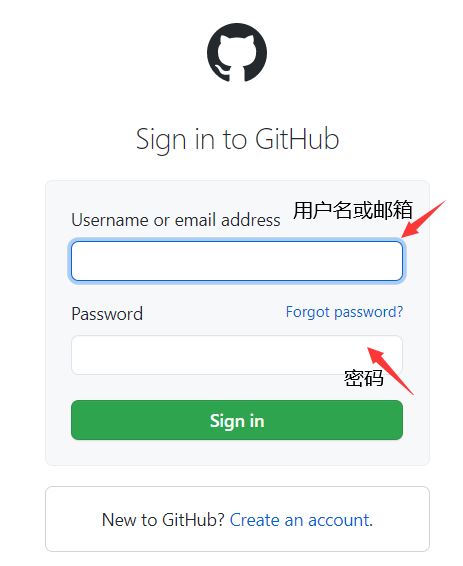The height and width of the screenshot is (566, 463).
Task: Click the 'Sign in to GitHub' heading
Action: point(237,140)
